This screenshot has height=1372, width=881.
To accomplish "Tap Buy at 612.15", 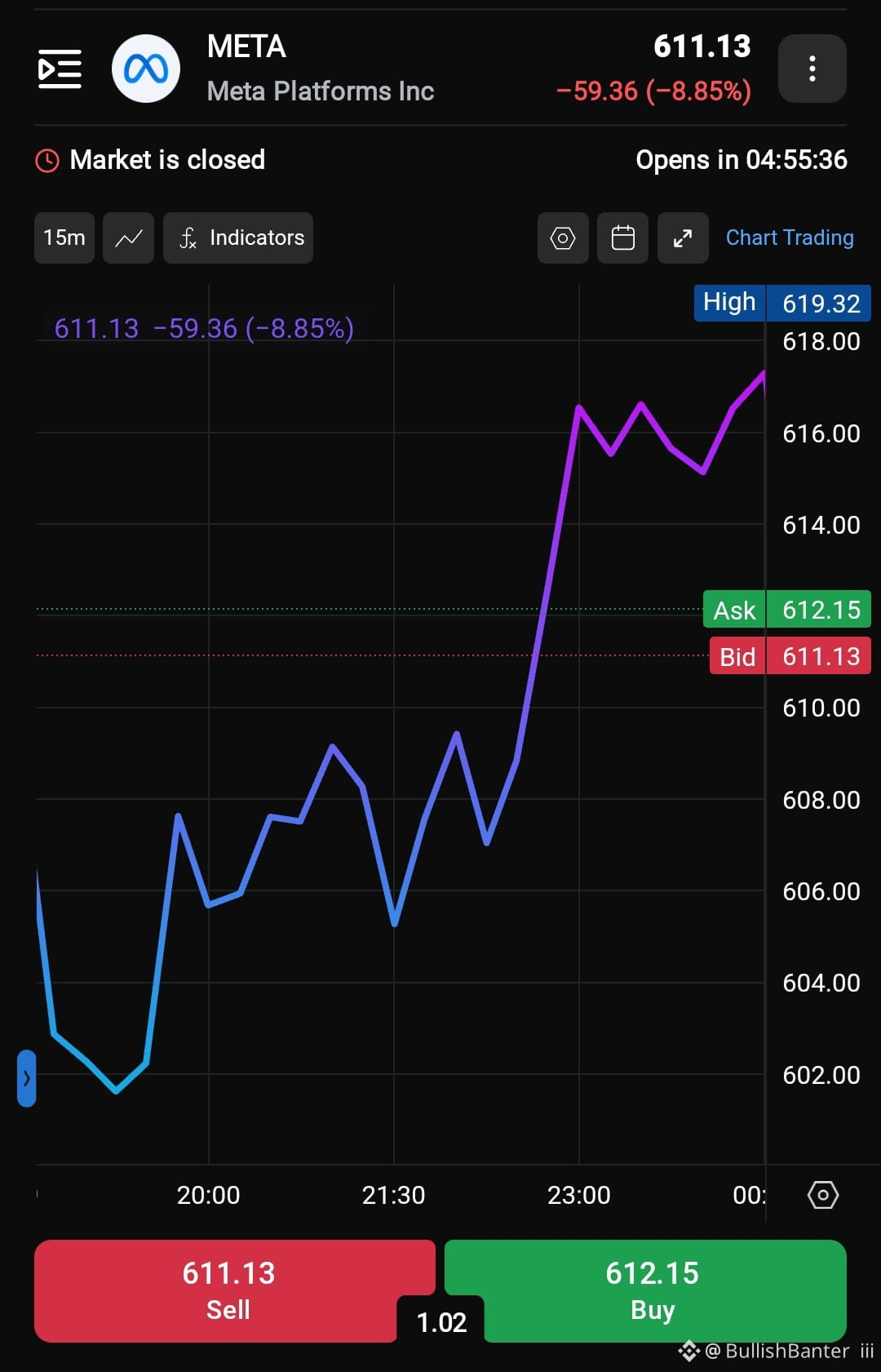I will (653, 1290).
